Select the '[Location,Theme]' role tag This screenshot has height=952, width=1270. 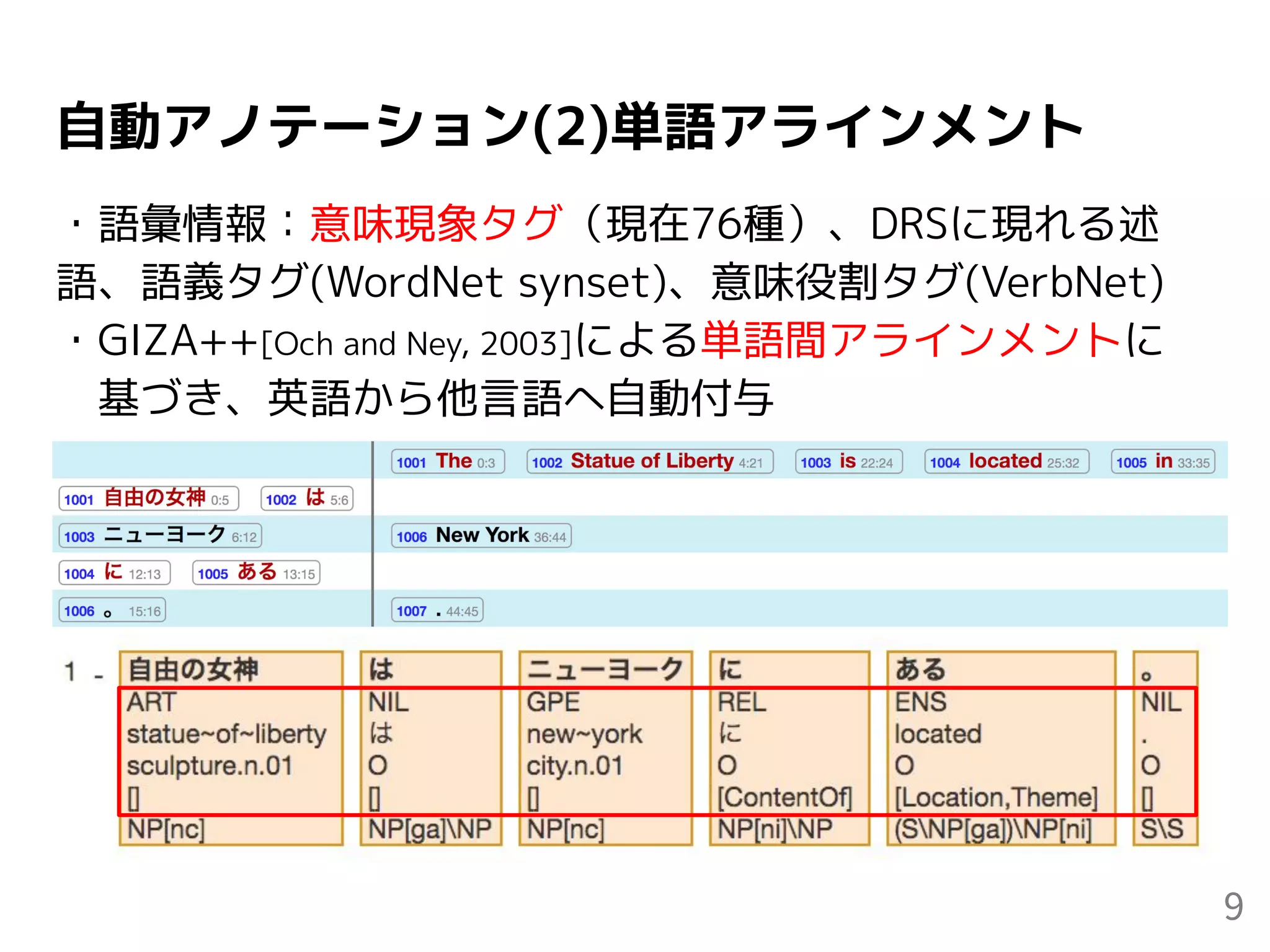pyautogui.click(x=996, y=798)
